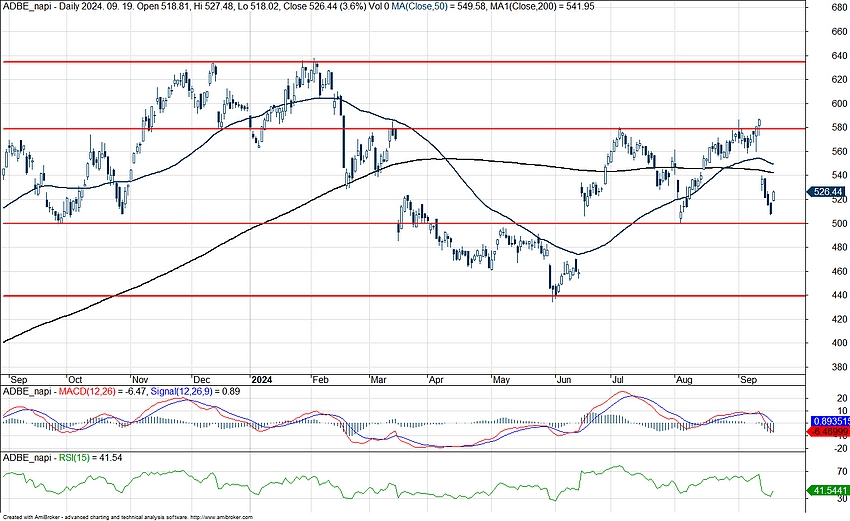Click the 620 price axis label
Image resolution: width=850 pixels, height=521 pixels.
(x=839, y=80)
